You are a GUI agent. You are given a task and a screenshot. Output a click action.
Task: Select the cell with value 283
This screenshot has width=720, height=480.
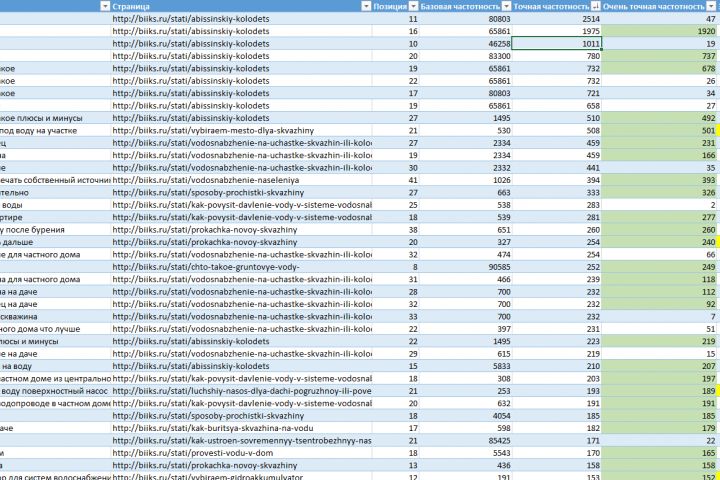click(x=556, y=205)
